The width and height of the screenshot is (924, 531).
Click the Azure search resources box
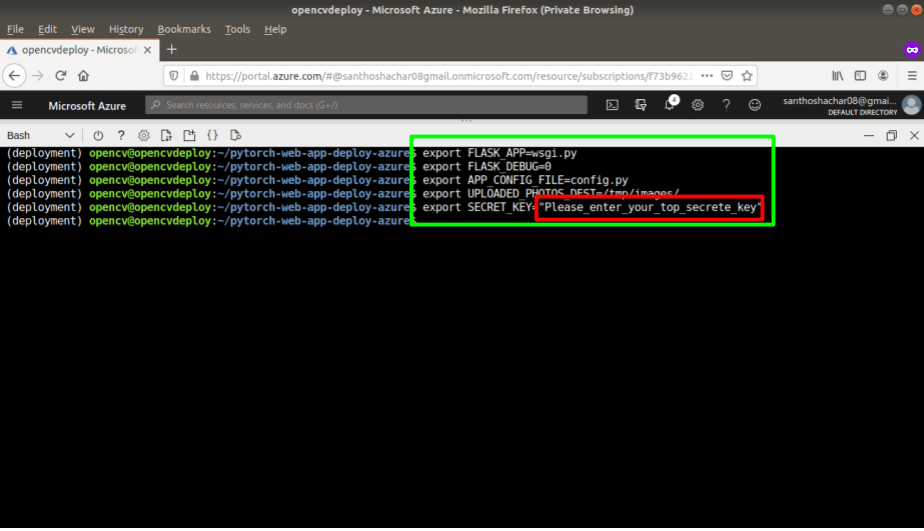click(x=366, y=105)
